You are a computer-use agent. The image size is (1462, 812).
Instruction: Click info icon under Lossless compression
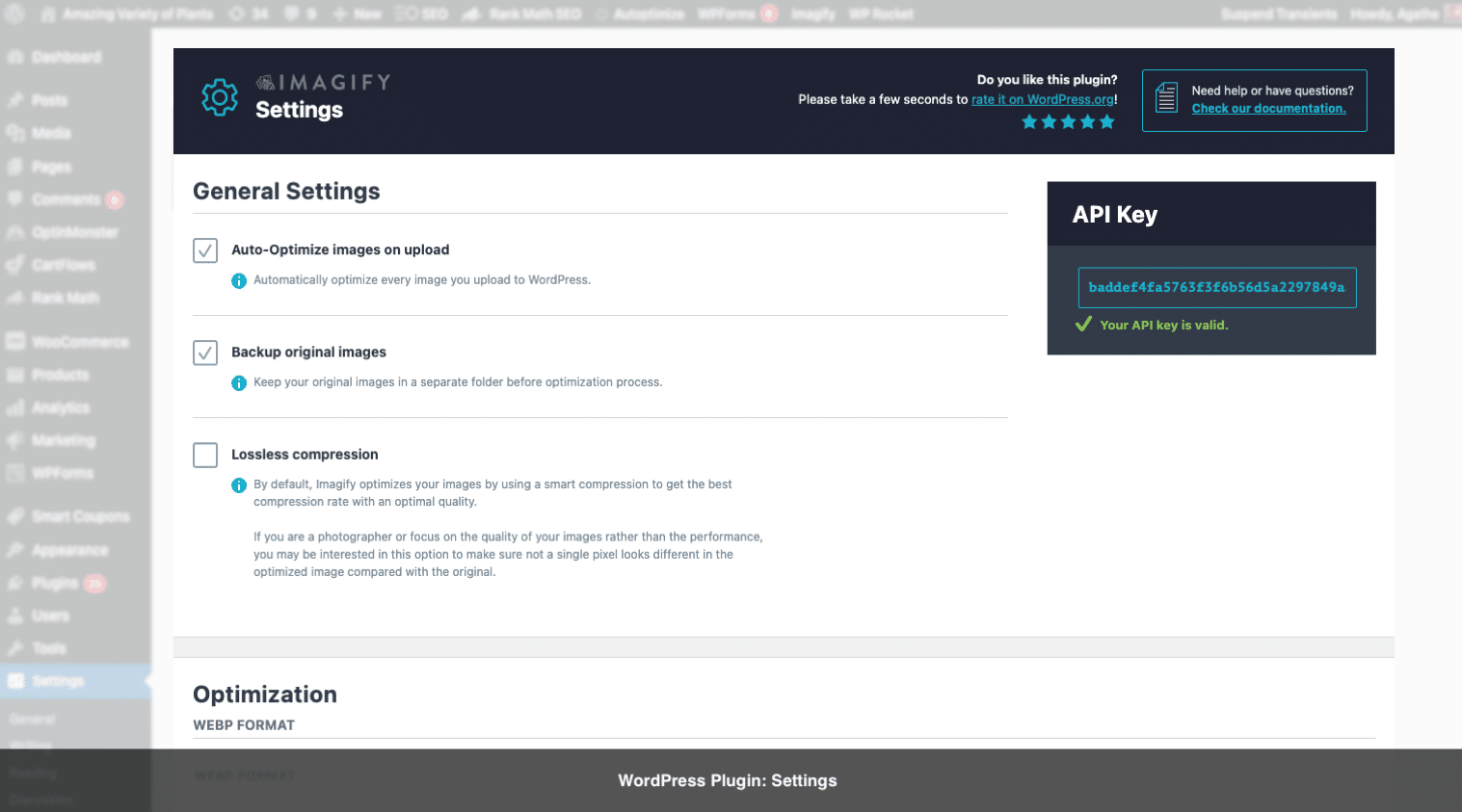239,485
